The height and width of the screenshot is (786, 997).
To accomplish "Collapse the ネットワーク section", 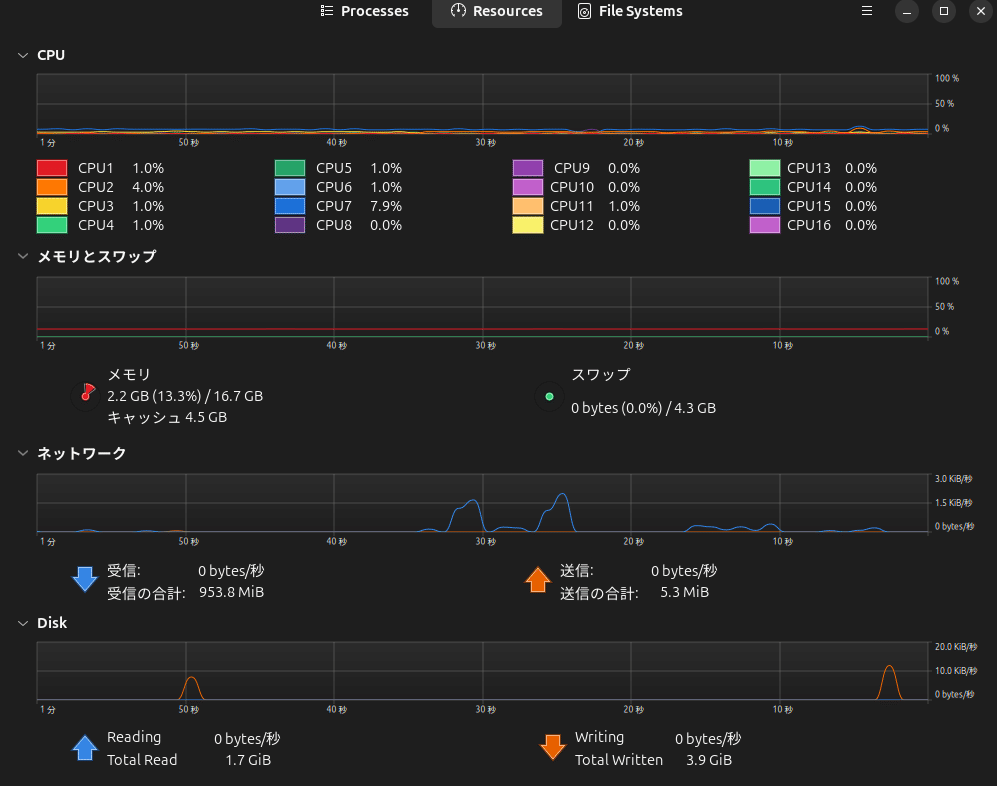I will [x=23, y=453].
